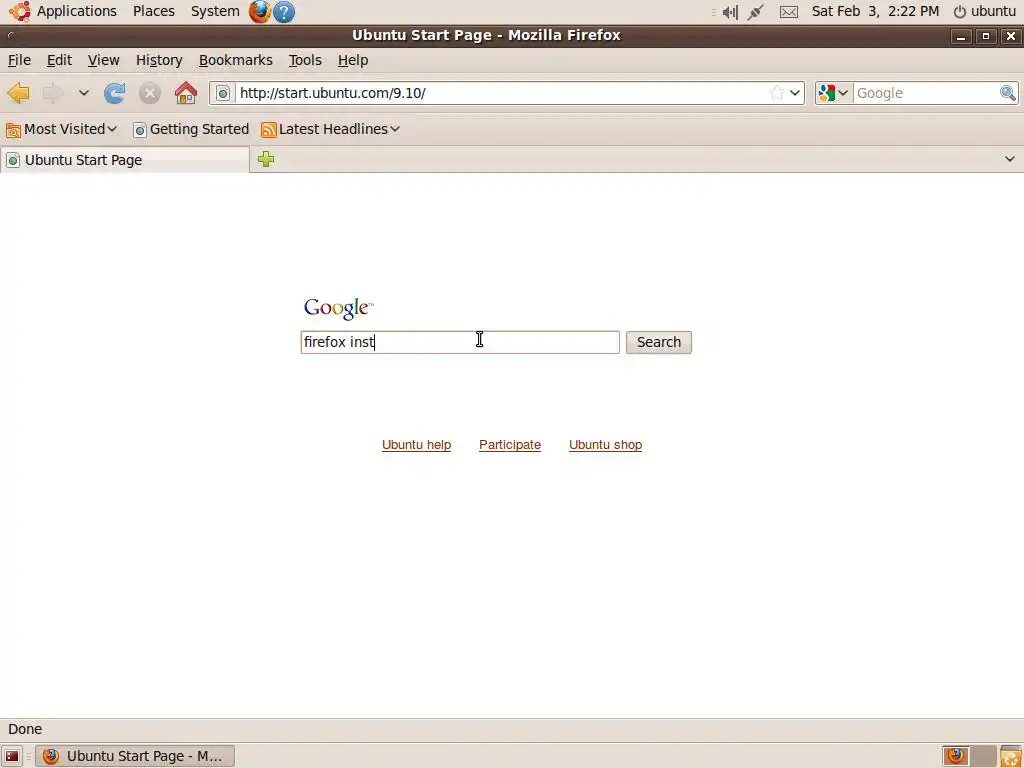
Task: Launch Firefox from the top panel icon
Action: [259, 12]
